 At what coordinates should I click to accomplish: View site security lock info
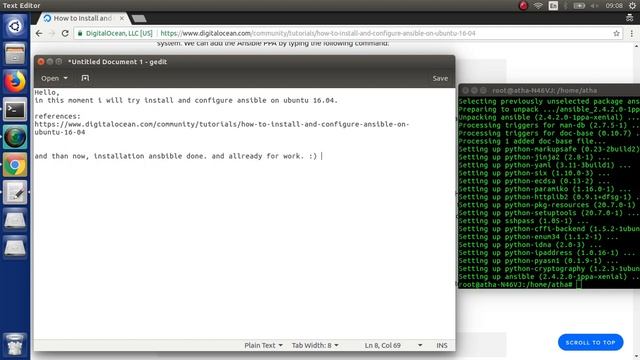pyautogui.click(x=80, y=33)
